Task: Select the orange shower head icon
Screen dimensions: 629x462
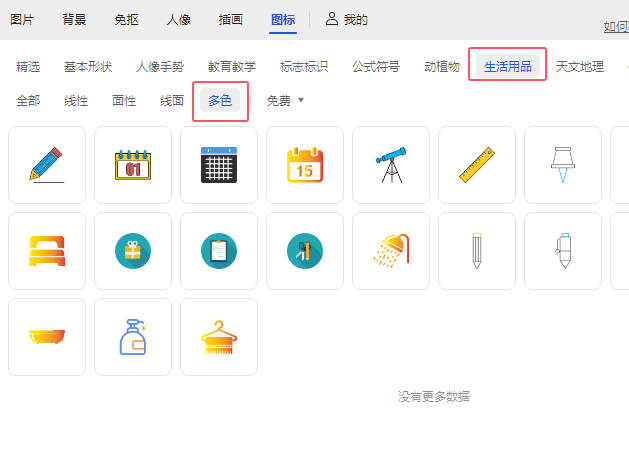Action: (391, 251)
